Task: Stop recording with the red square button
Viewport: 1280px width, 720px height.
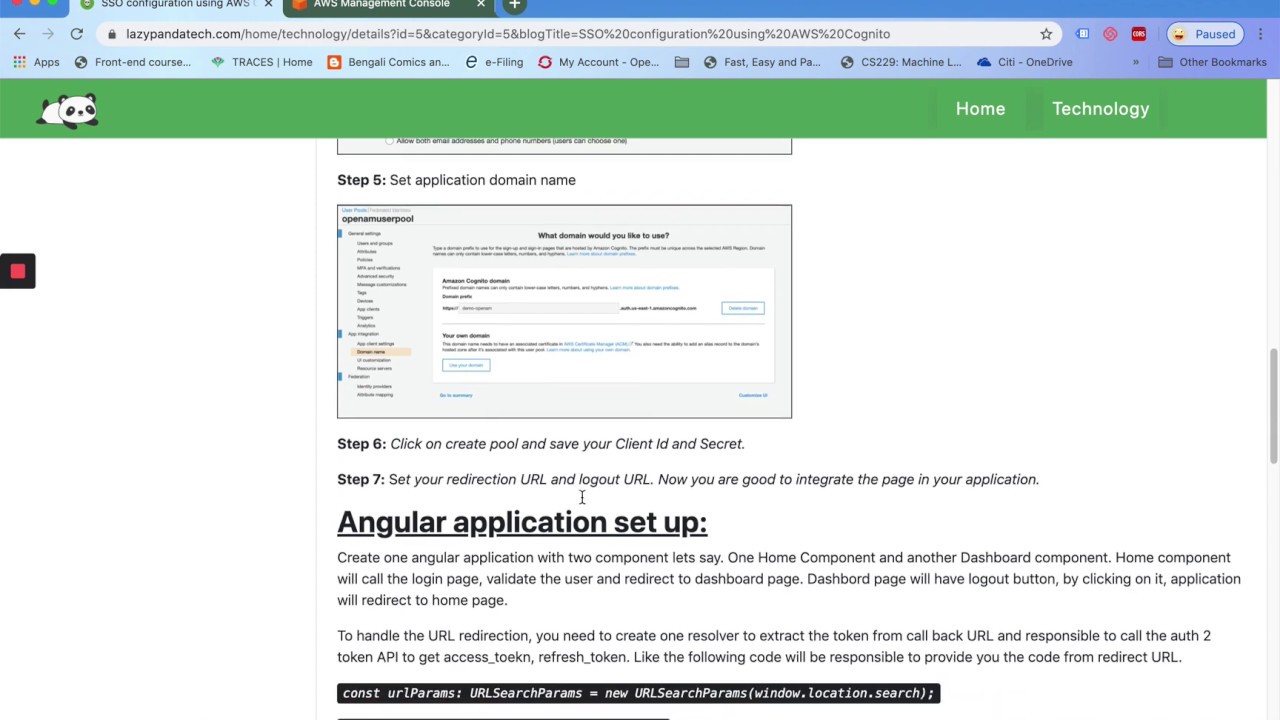Action: pos(17,271)
